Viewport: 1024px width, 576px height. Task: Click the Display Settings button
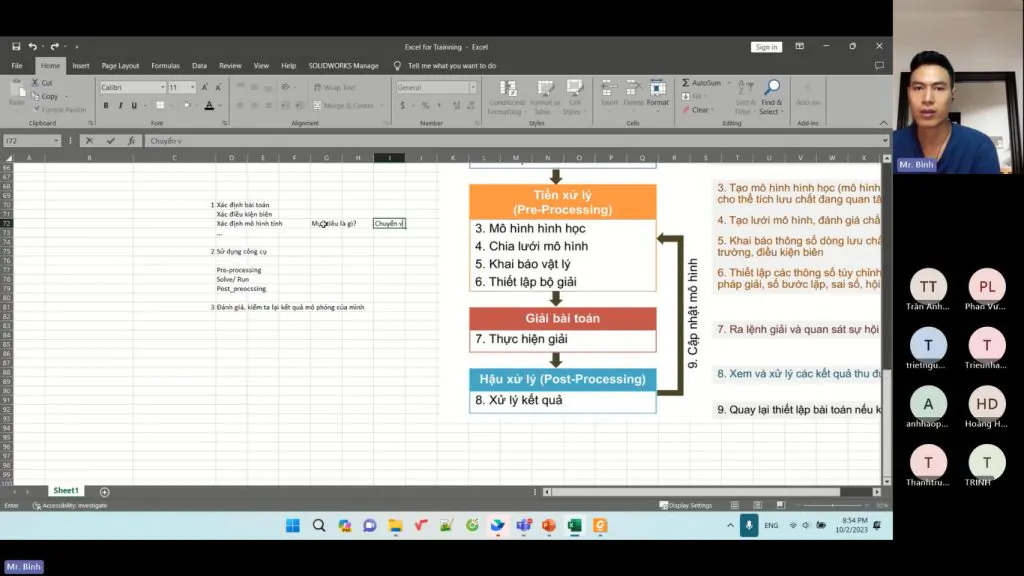pyautogui.click(x=686, y=505)
